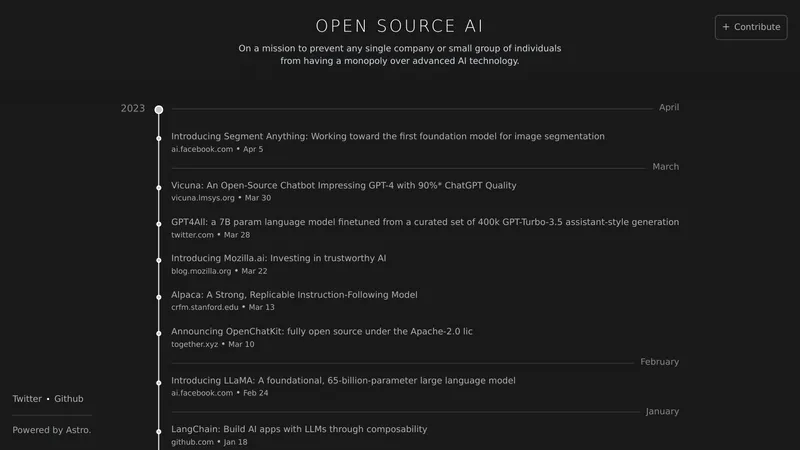Open the Segment Anything article

point(388,136)
